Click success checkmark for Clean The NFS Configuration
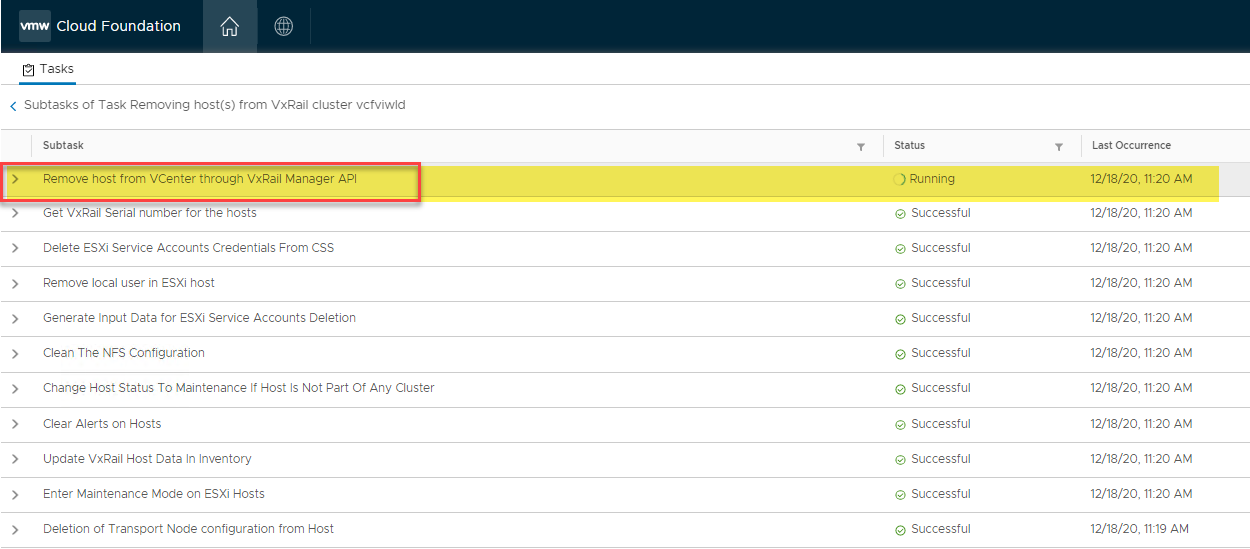 [x=900, y=354]
